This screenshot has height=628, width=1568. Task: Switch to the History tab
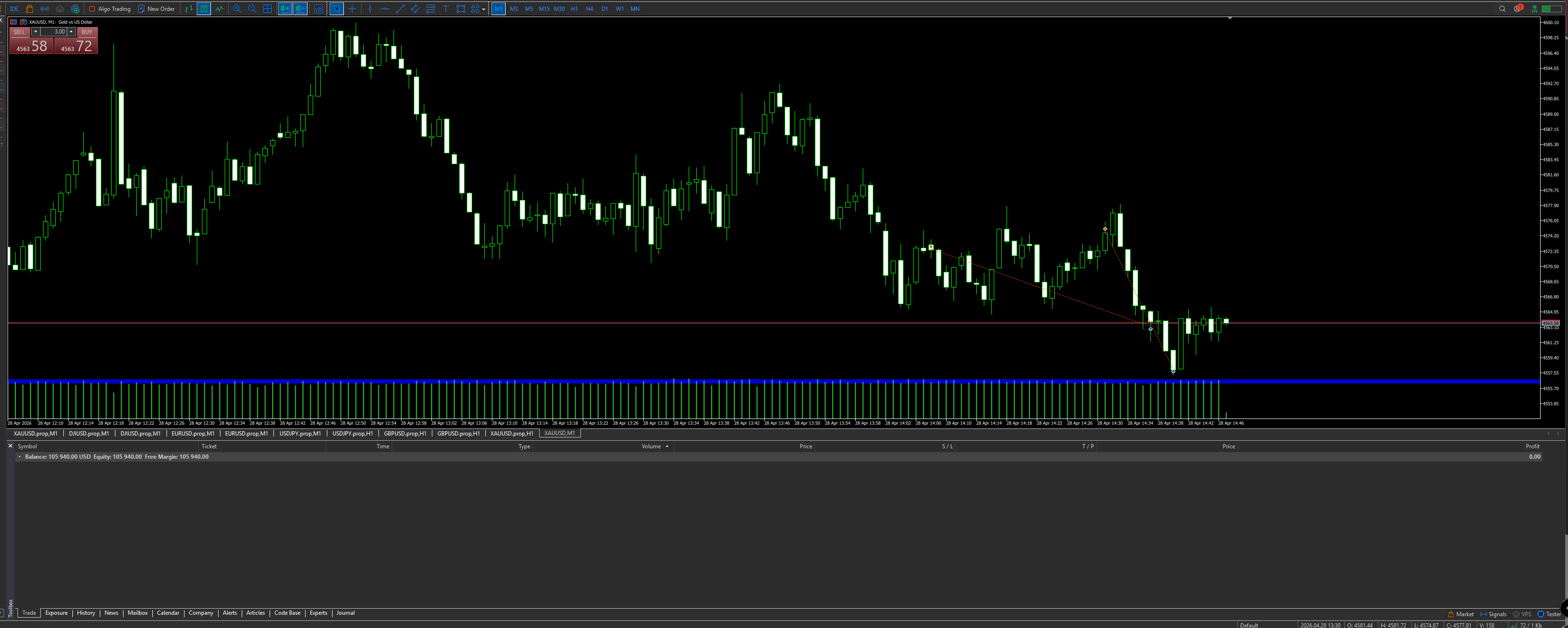[x=86, y=613]
